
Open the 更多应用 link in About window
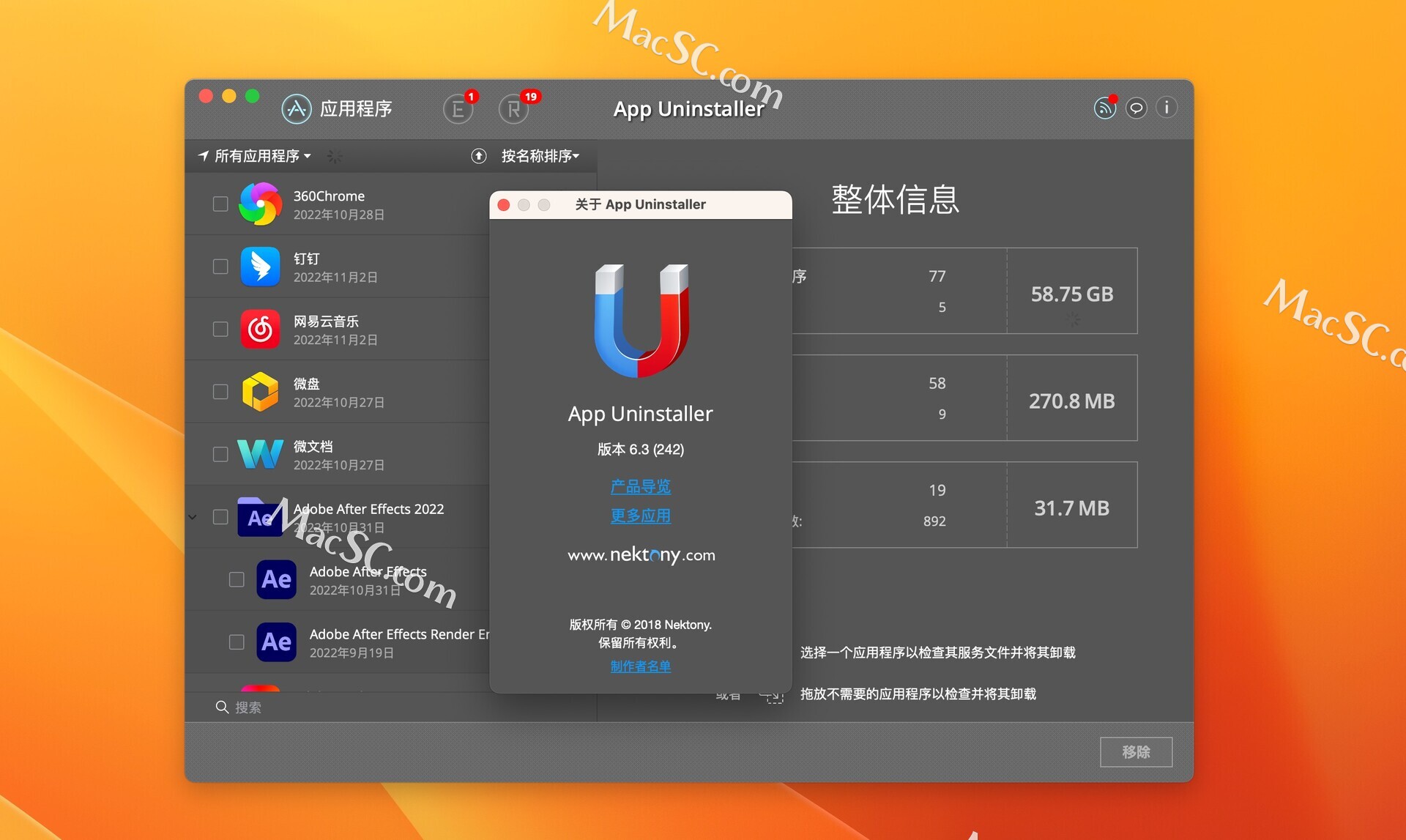pos(641,516)
